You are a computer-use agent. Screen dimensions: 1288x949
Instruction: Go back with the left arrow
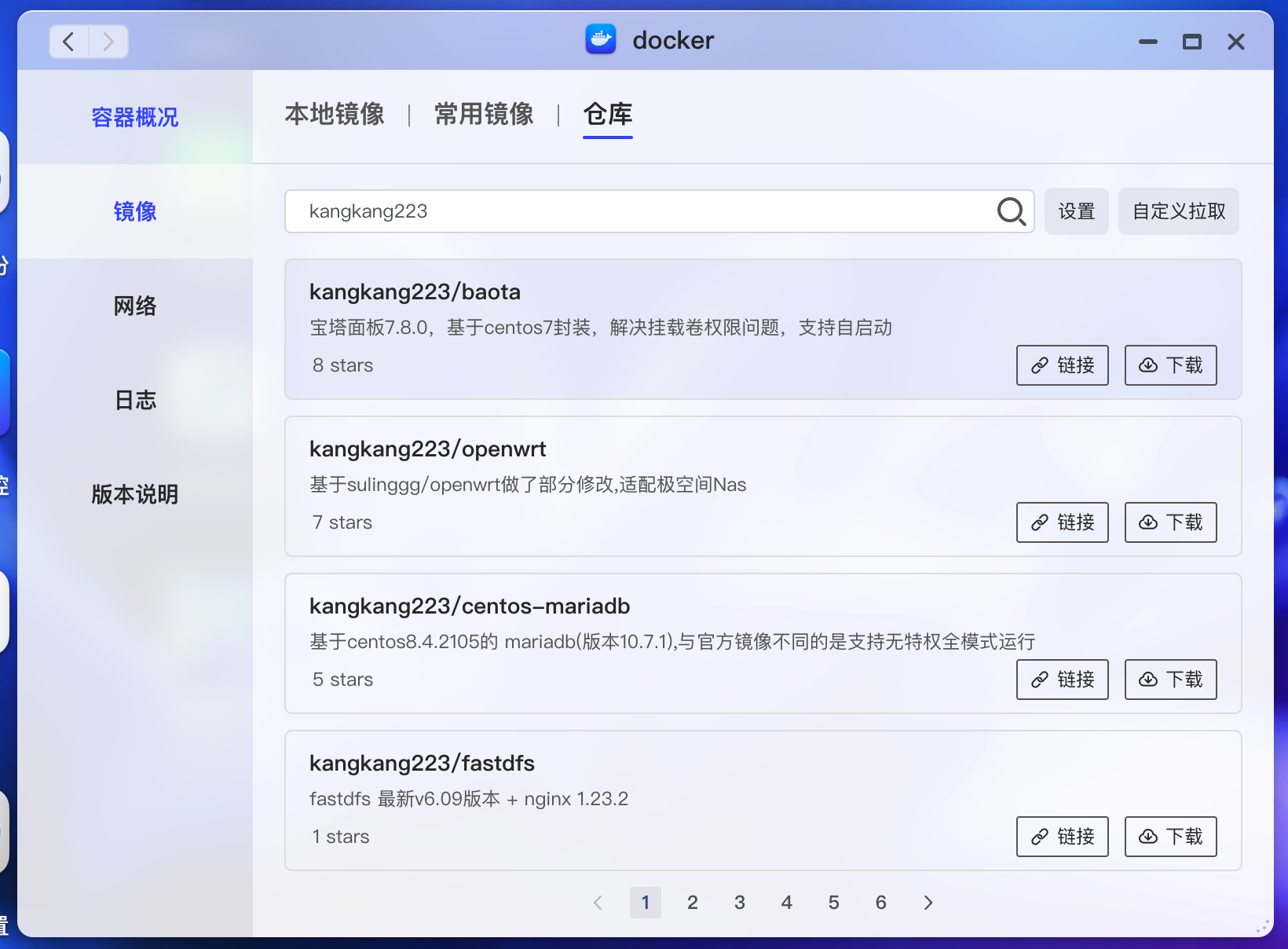click(69, 42)
